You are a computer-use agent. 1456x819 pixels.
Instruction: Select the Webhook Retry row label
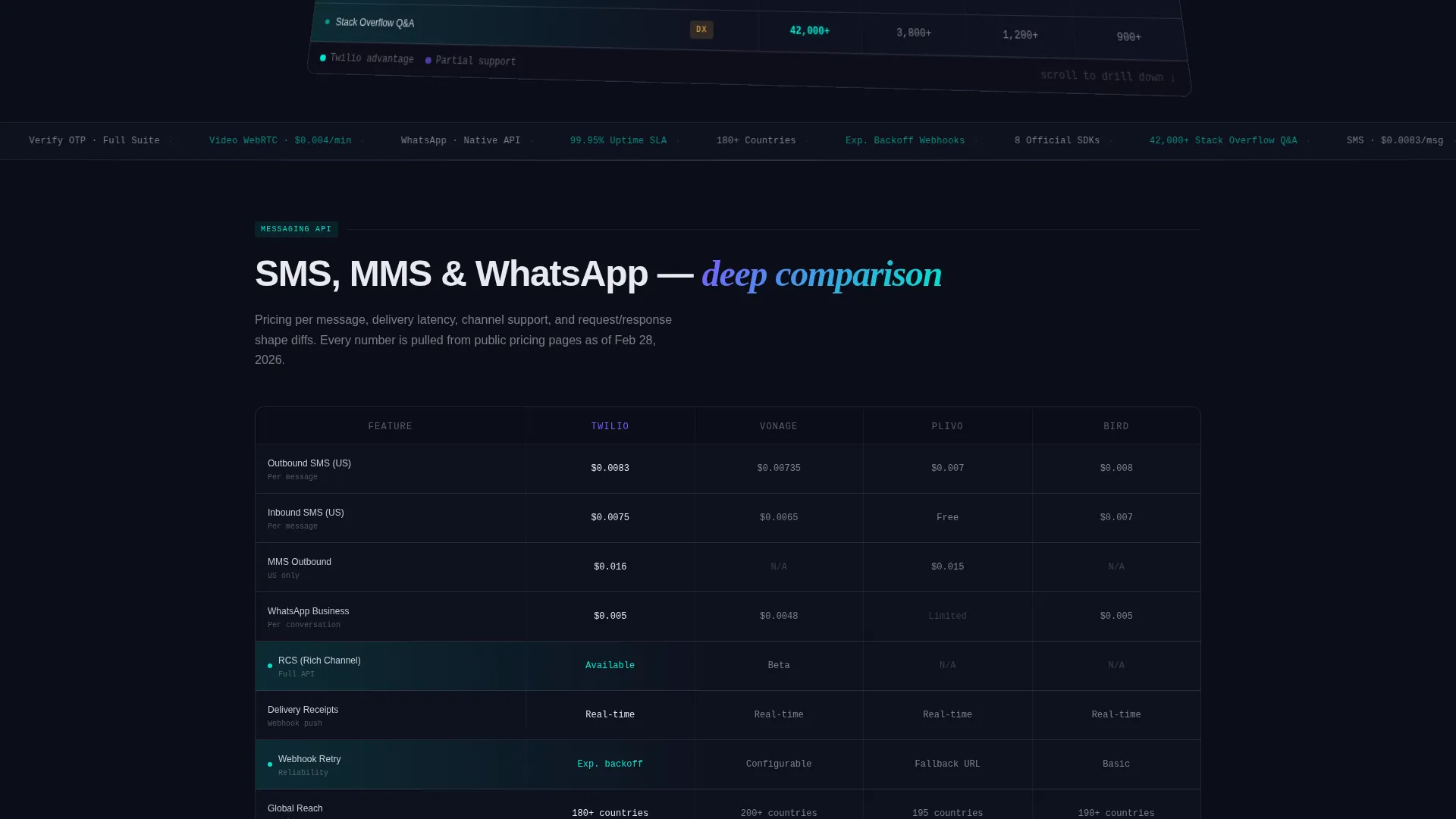click(x=309, y=759)
